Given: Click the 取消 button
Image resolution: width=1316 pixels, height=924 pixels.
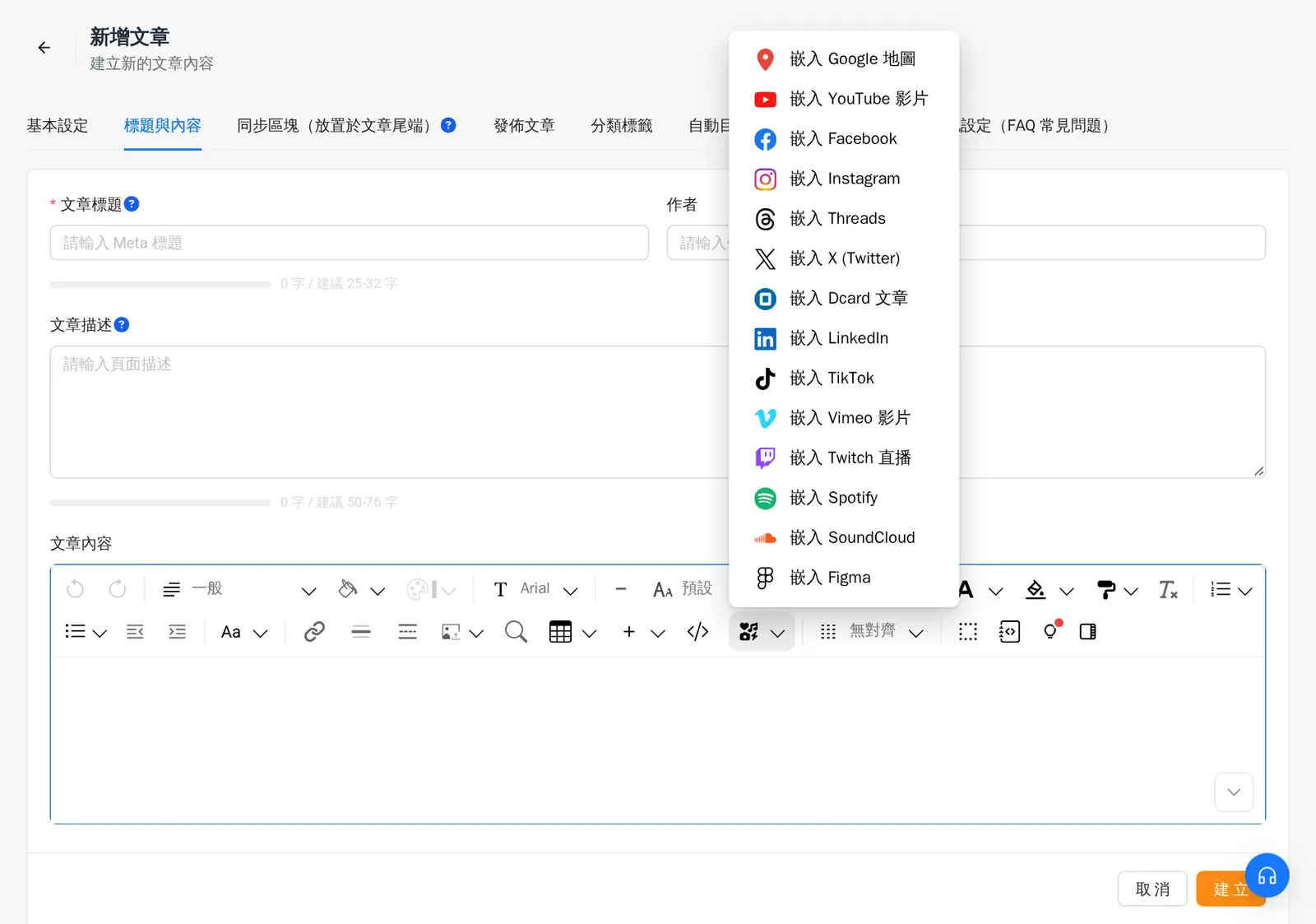Looking at the screenshot, I should [1152, 889].
